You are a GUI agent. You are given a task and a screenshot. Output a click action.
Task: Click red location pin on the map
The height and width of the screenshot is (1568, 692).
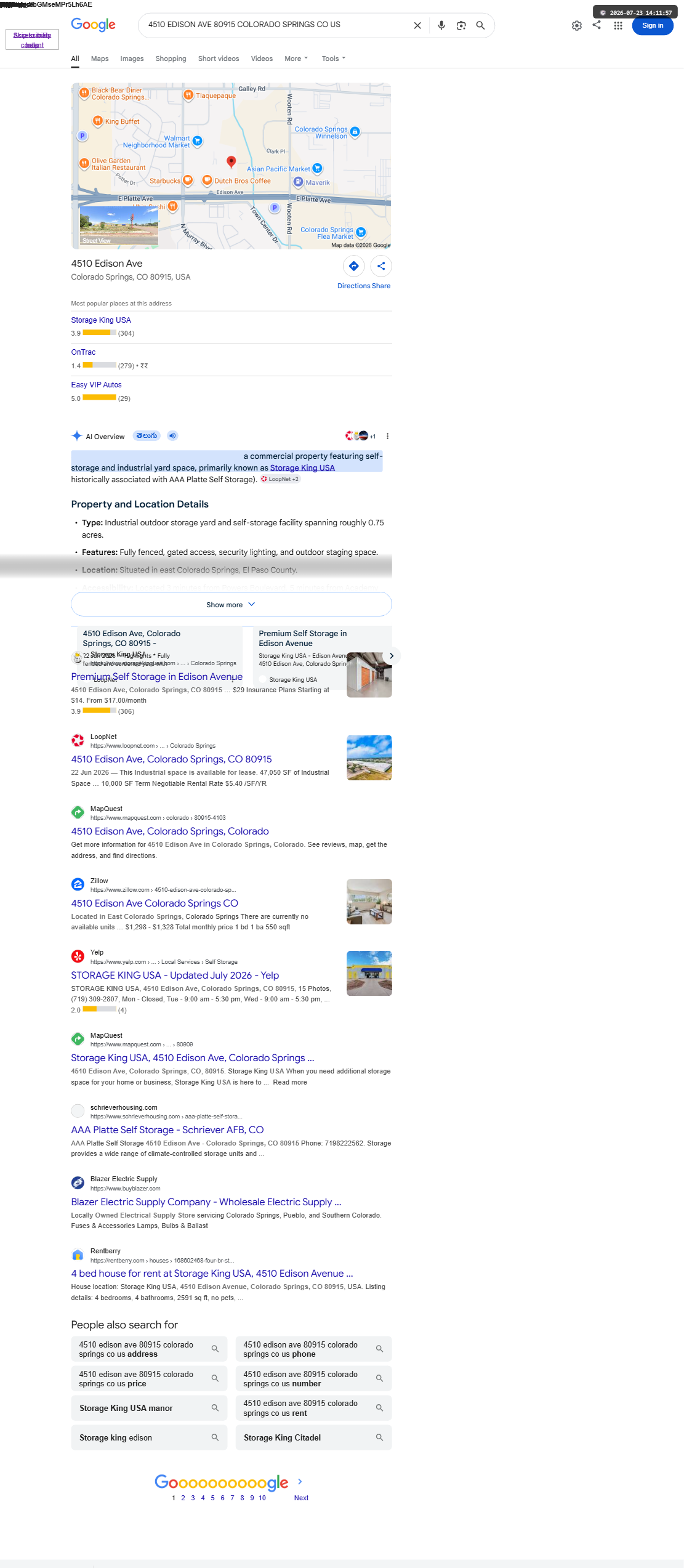click(231, 161)
